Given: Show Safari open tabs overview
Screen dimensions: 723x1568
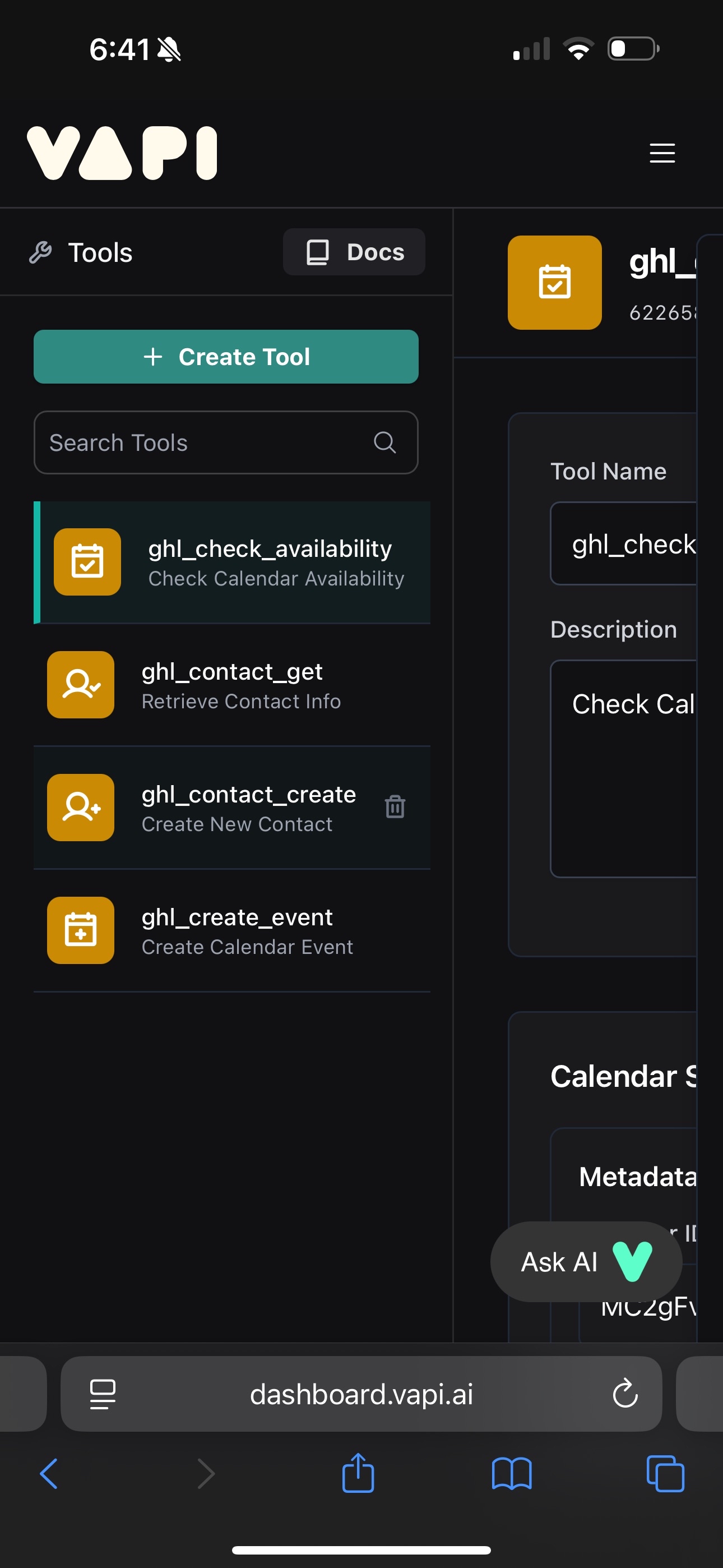Looking at the screenshot, I should coord(665,1474).
